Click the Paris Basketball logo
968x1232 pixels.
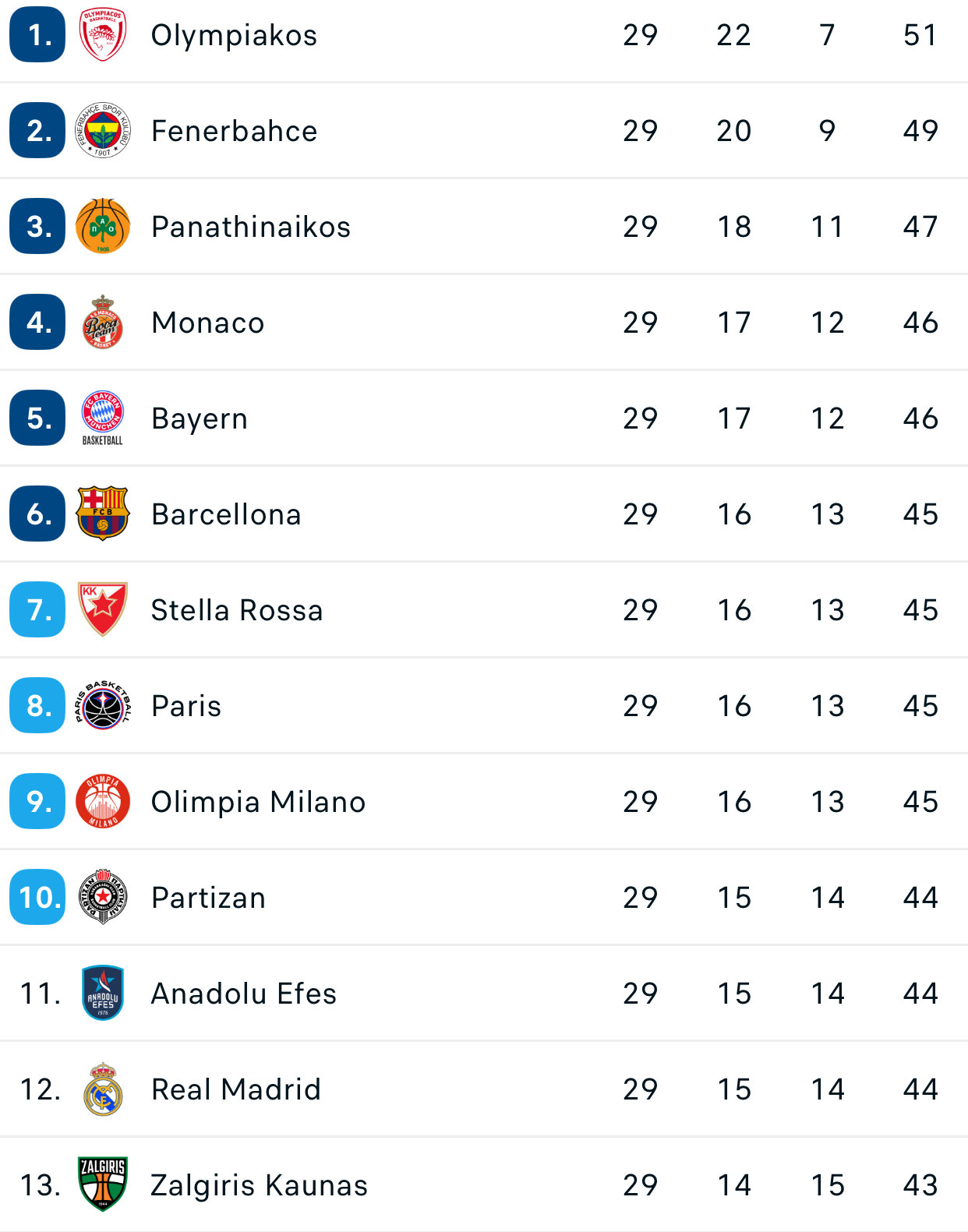click(103, 706)
